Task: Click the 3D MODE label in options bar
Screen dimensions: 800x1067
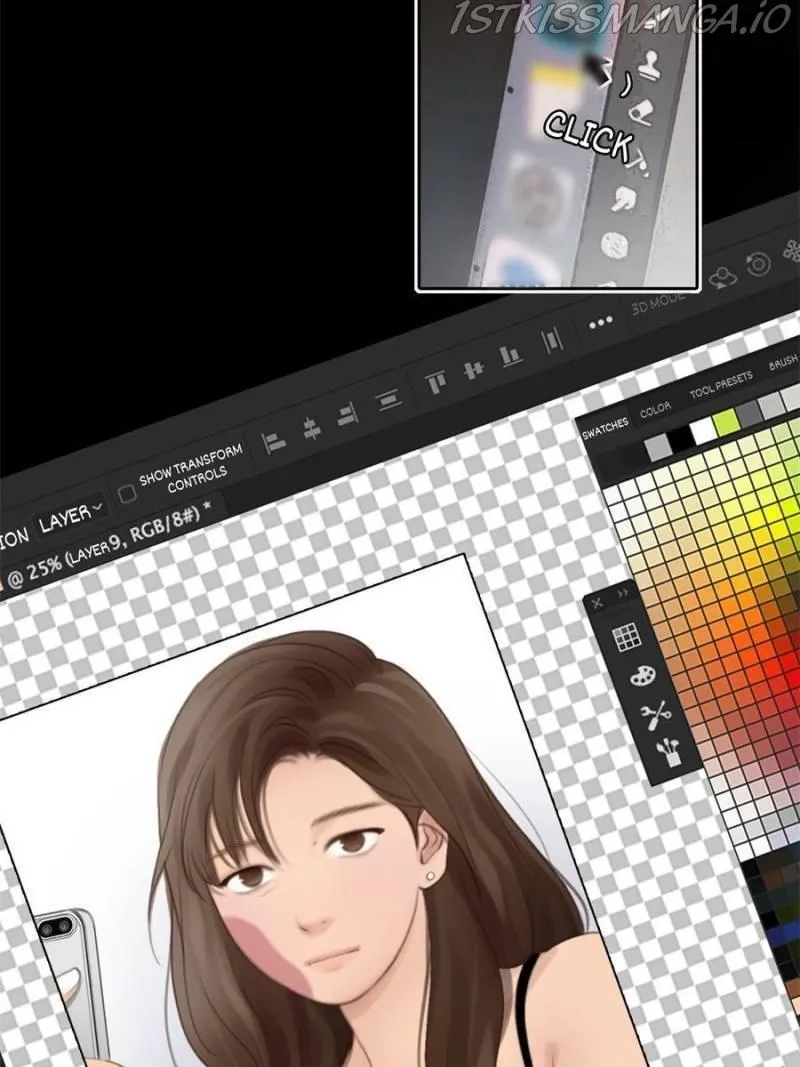Action: [657, 303]
